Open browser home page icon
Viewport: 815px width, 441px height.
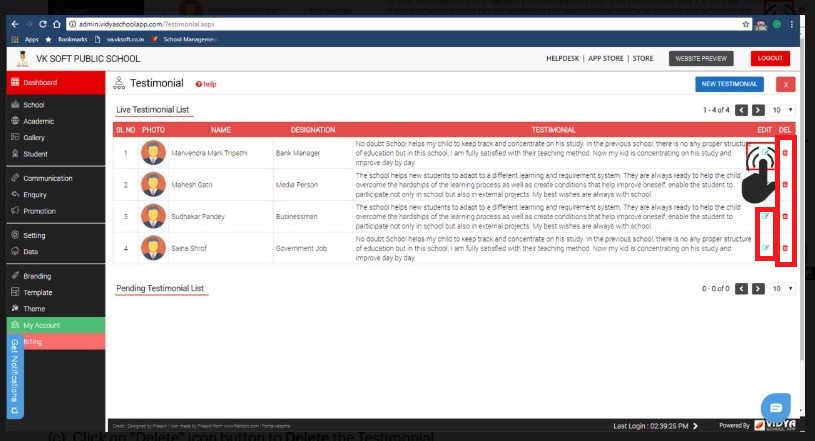pyautogui.click(x=57, y=24)
